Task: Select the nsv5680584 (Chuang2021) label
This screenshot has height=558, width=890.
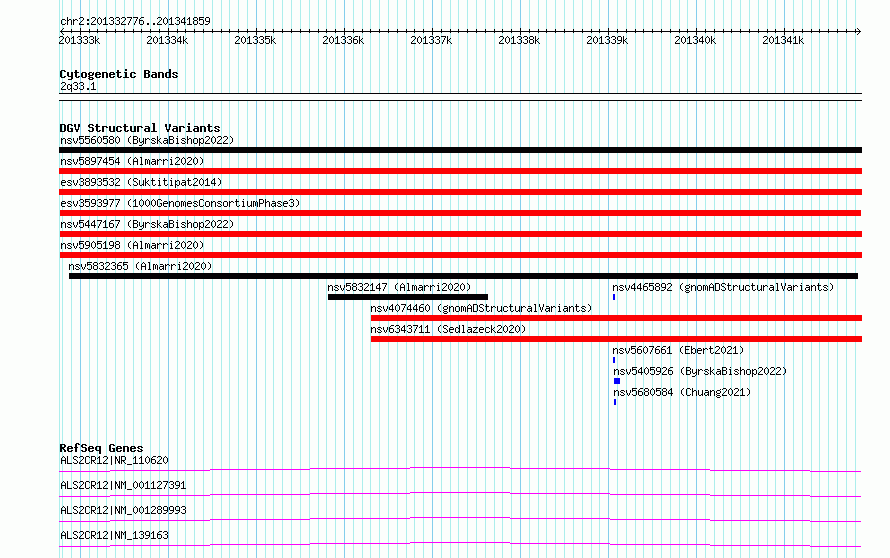Action: tap(682, 392)
